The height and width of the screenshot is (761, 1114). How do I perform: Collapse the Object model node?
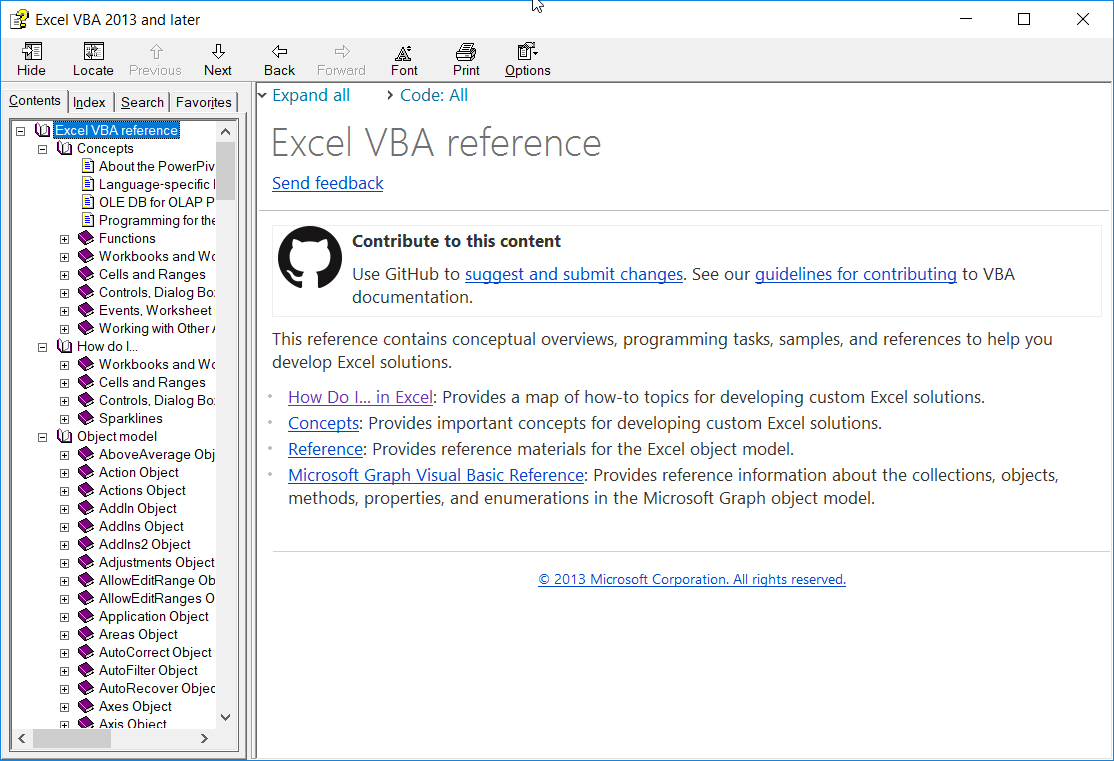click(x=43, y=438)
